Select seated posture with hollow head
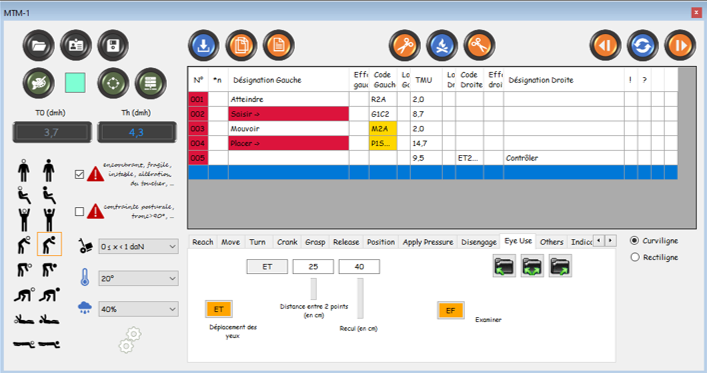The width and height of the screenshot is (707, 373). pos(24,195)
